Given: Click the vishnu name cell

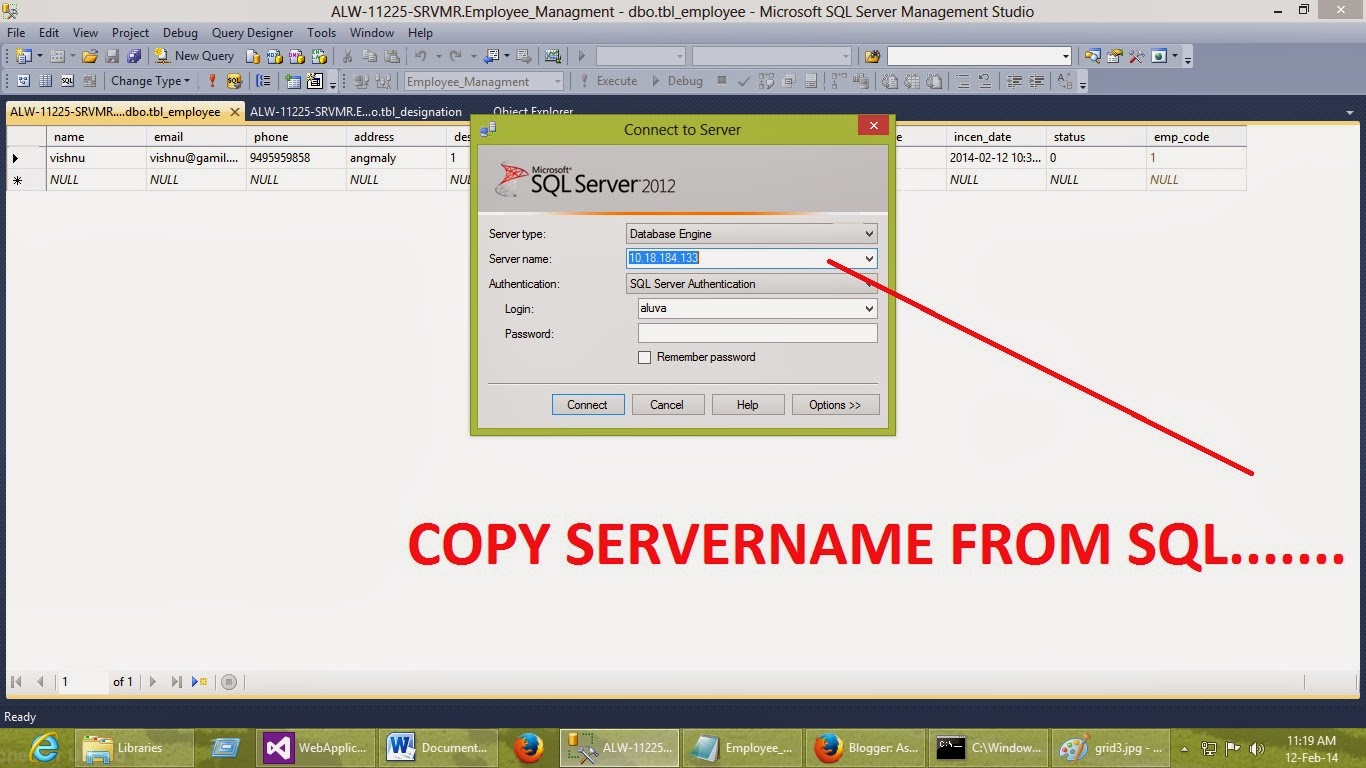Looking at the screenshot, I should tap(96, 158).
